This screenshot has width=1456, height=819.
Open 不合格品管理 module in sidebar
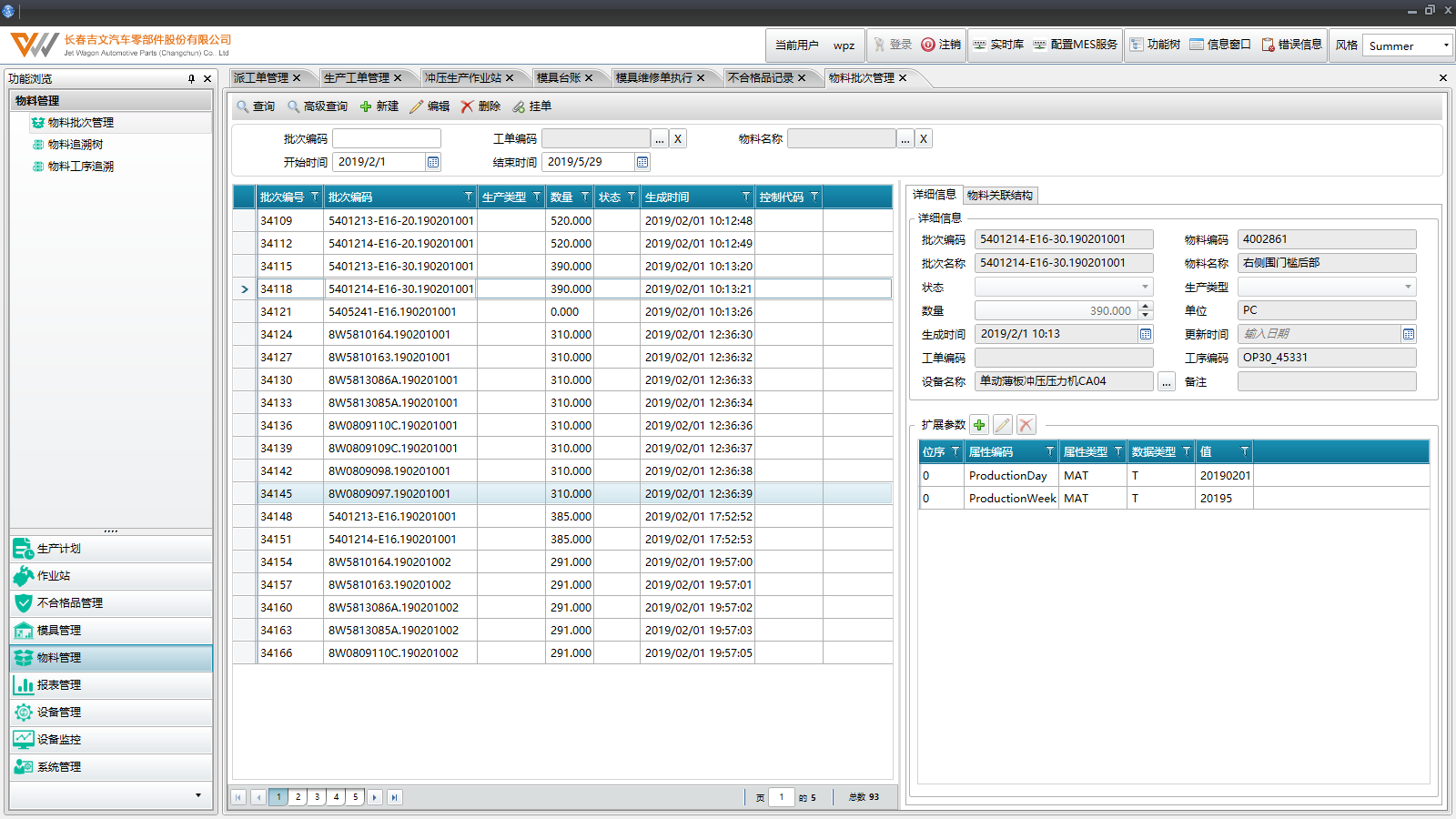[x=111, y=603]
